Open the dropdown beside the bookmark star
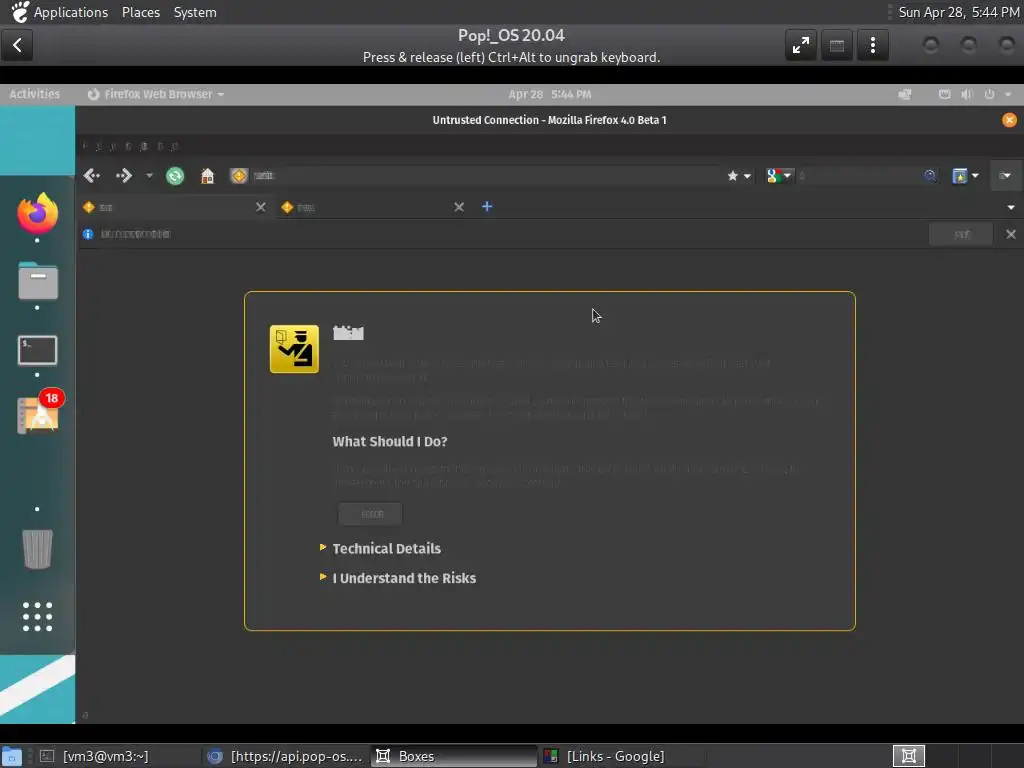The image size is (1024, 768). point(747,176)
